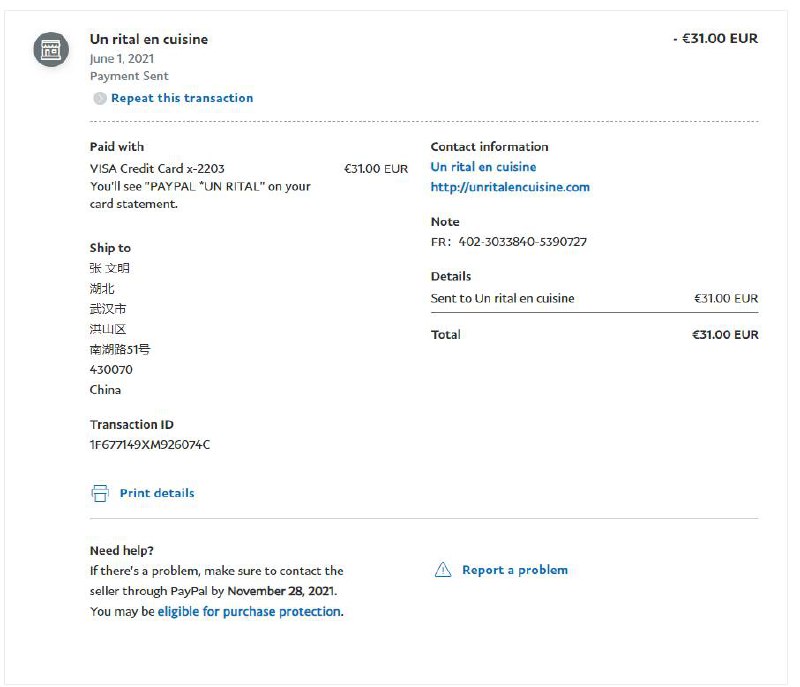Open the unritalencuisine.com website link
800x687 pixels.
[510, 187]
